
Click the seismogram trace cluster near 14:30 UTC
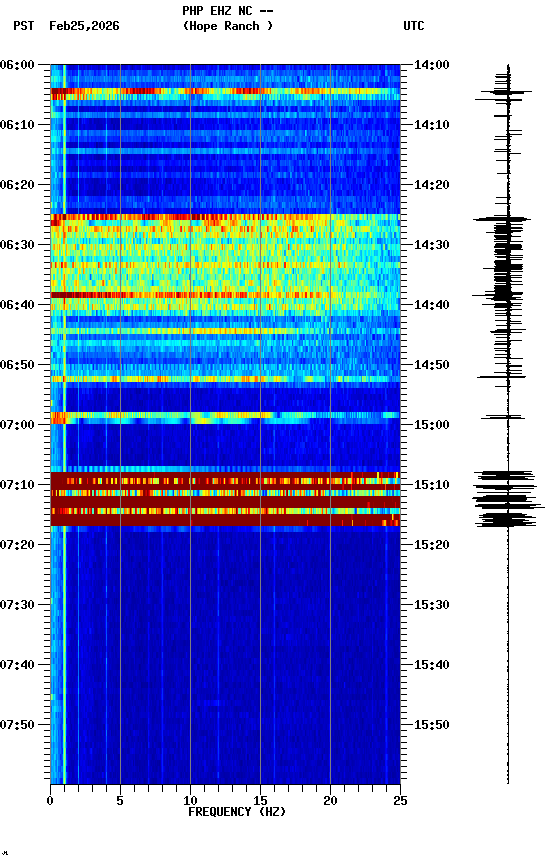(x=508, y=259)
